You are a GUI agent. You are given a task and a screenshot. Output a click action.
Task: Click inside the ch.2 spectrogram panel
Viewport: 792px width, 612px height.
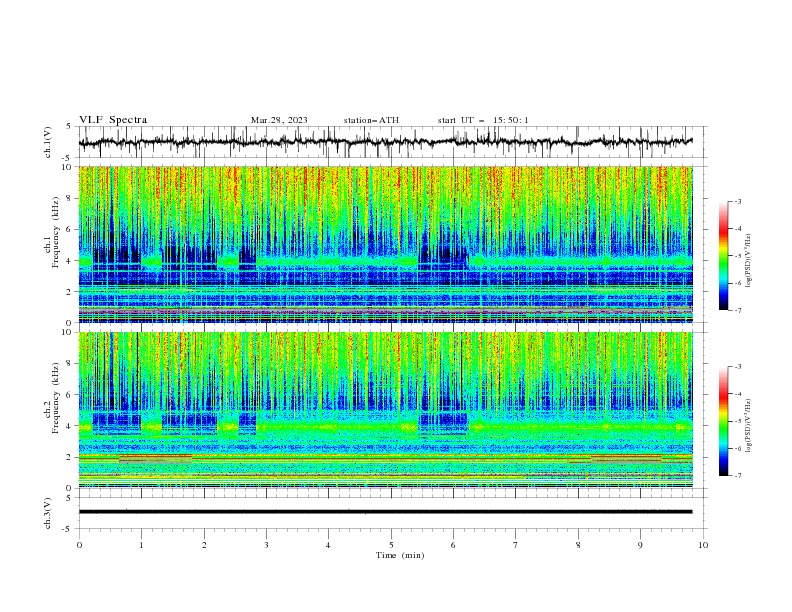click(x=385, y=410)
